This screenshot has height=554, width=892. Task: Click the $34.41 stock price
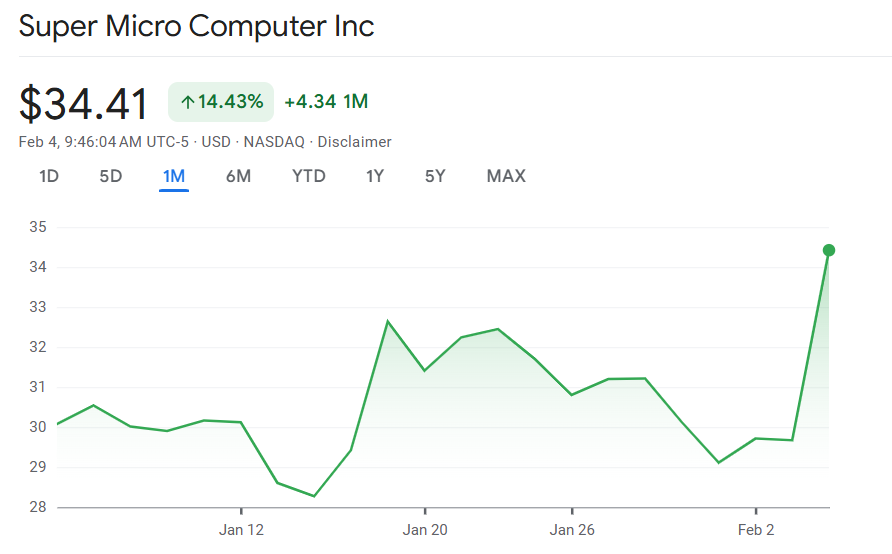pyautogui.click(x=84, y=104)
